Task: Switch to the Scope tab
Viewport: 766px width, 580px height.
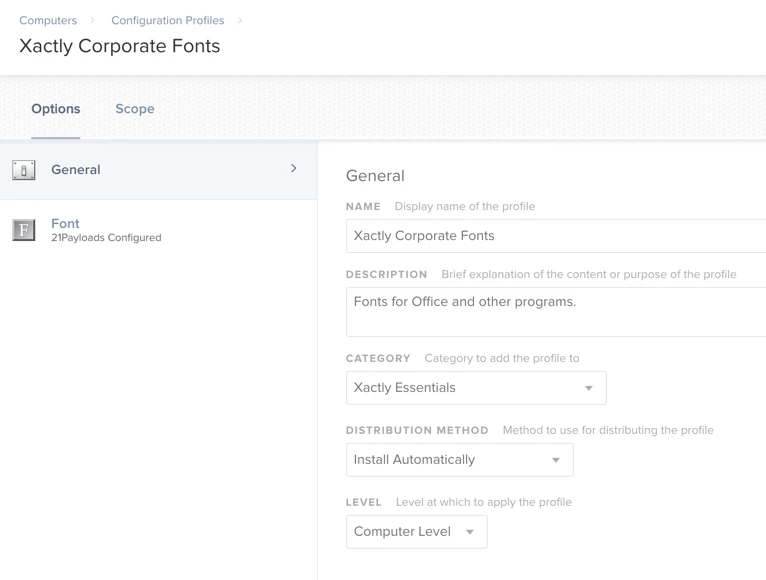Action: click(x=135, y=109)
